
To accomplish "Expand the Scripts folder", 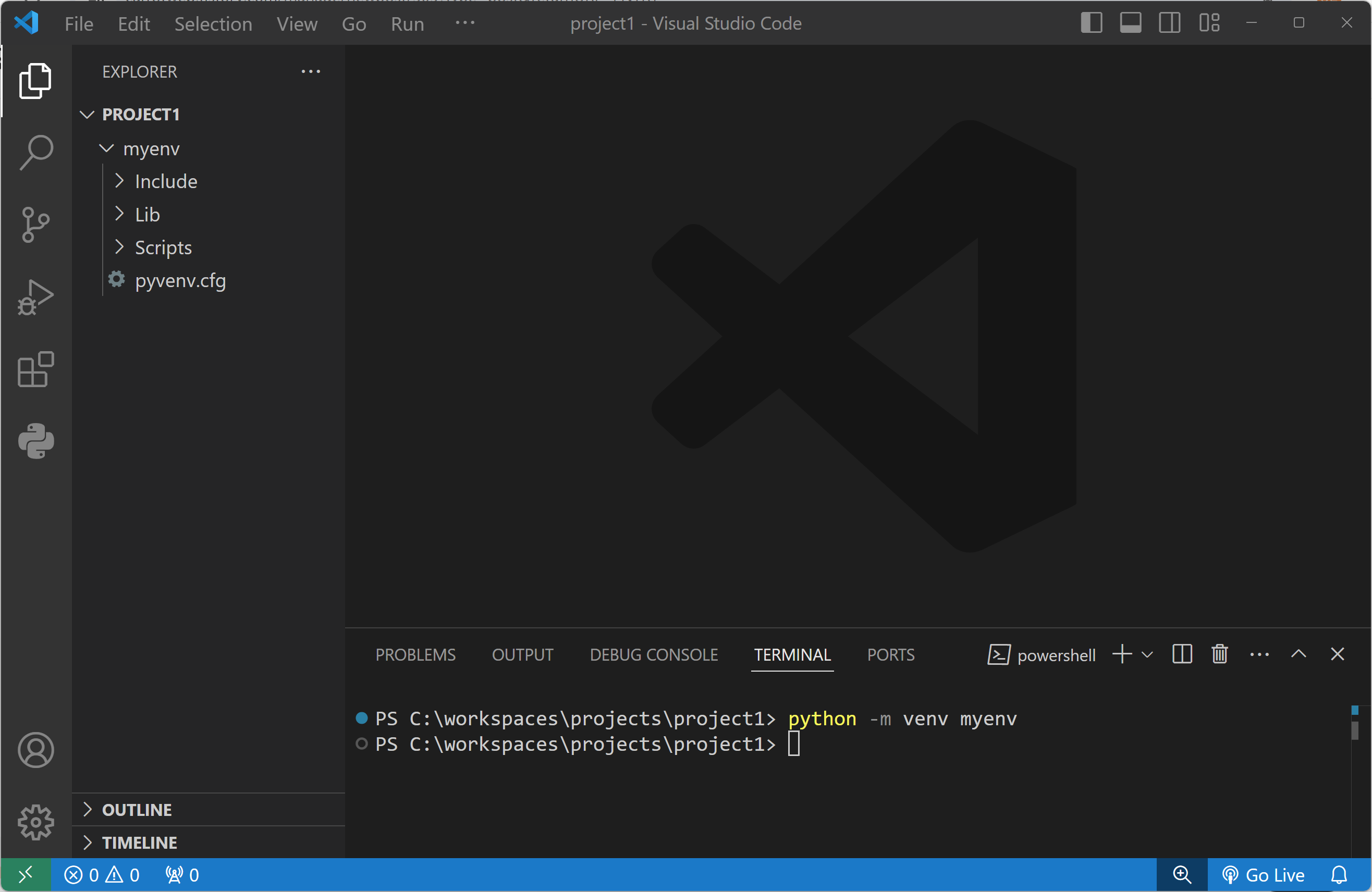I will click(163, 248).
